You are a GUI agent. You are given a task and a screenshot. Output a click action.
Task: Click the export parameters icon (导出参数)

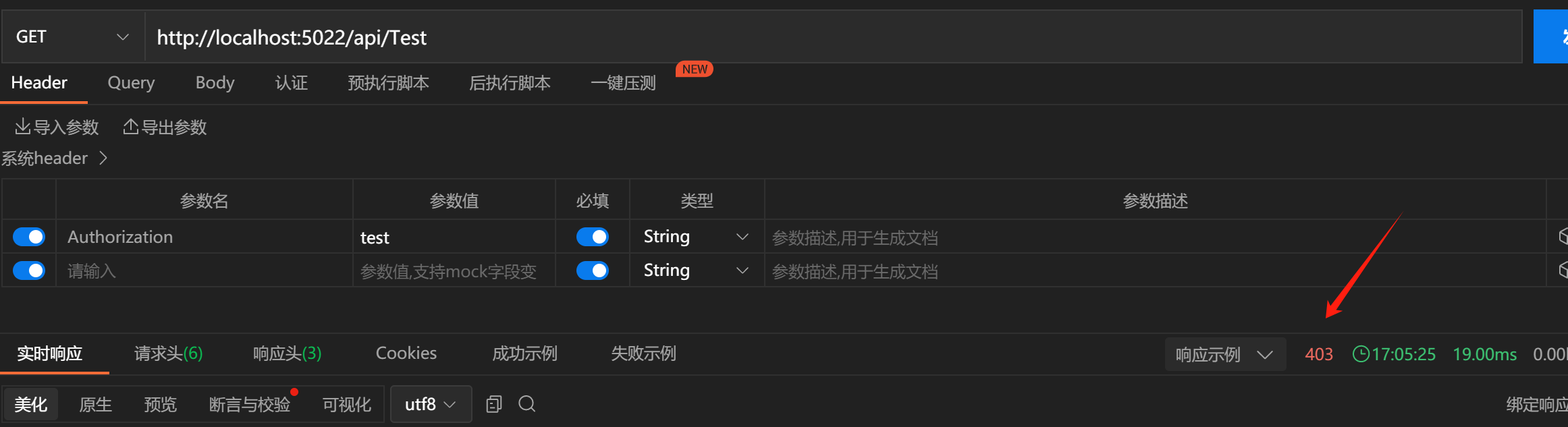tap(131, 126)
